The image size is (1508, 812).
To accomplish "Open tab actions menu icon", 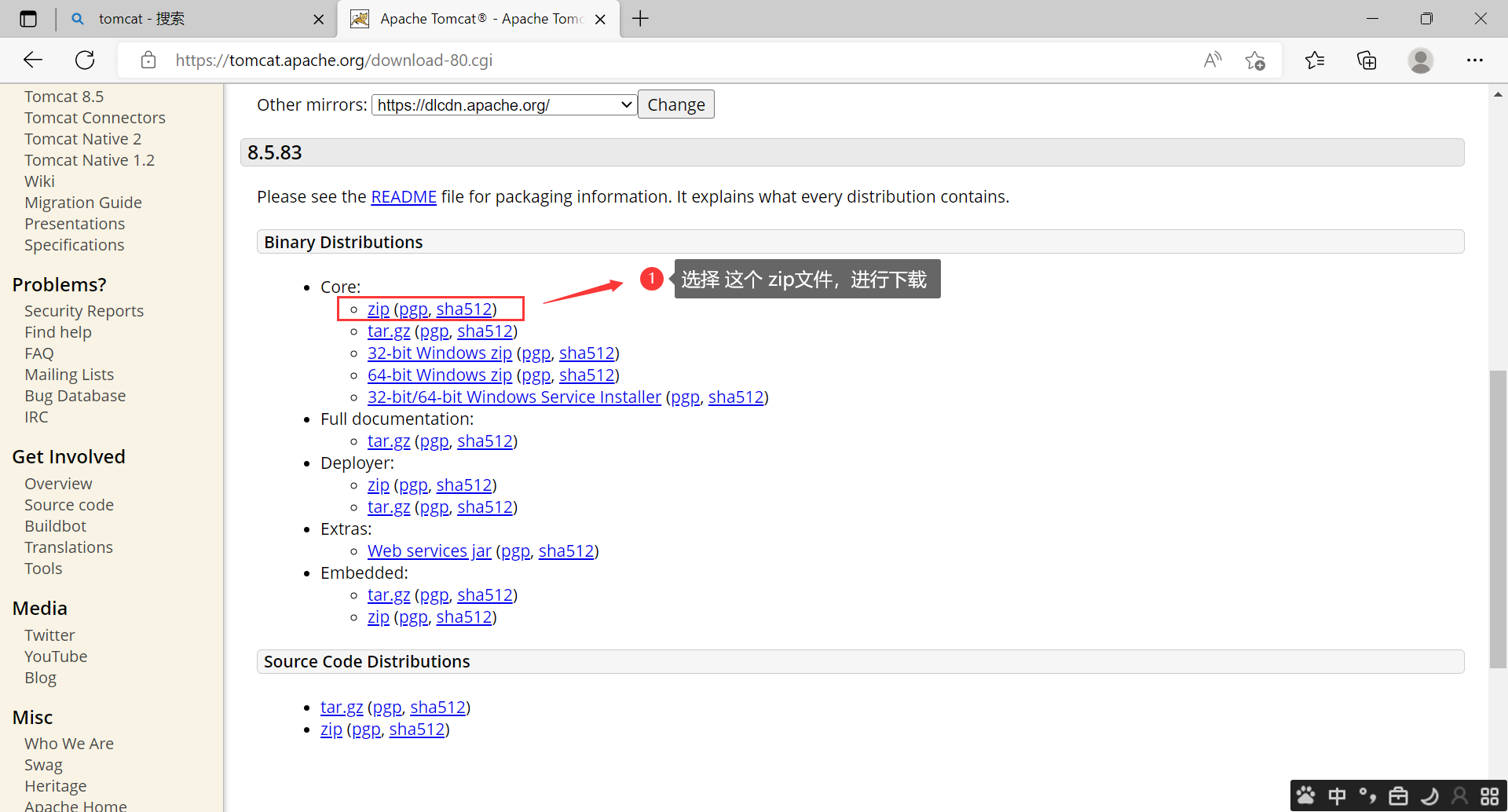I will click(x=28, y=19).
